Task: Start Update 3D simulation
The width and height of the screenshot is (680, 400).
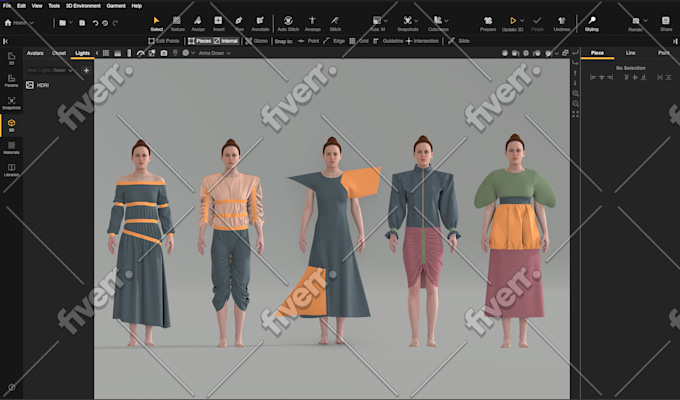Action: [x=512, y=23]
